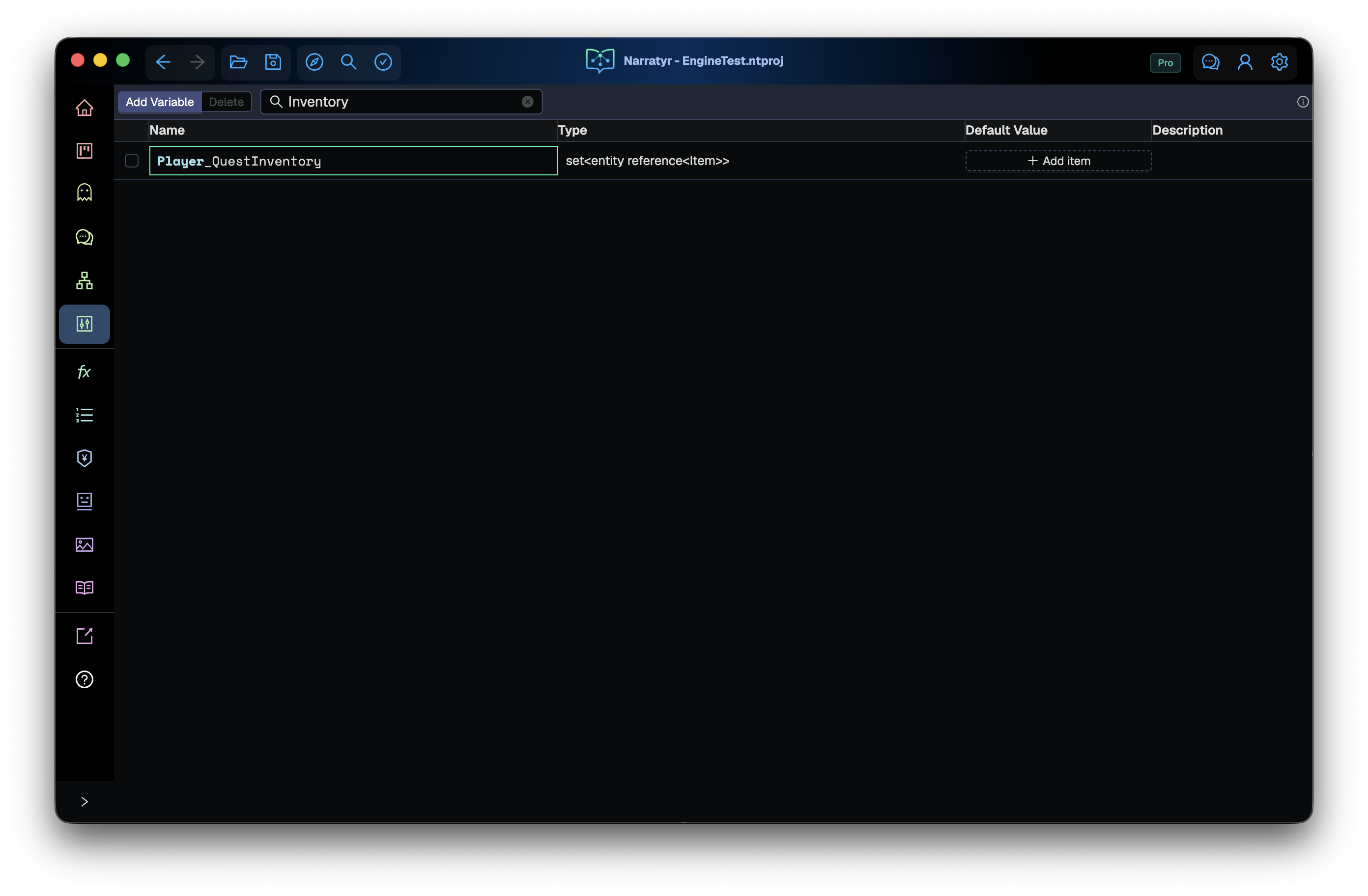The width and height of the screenshot is (1368, 896).
Task: Open the settings gear icon
Action: [x=1280, y=61]
